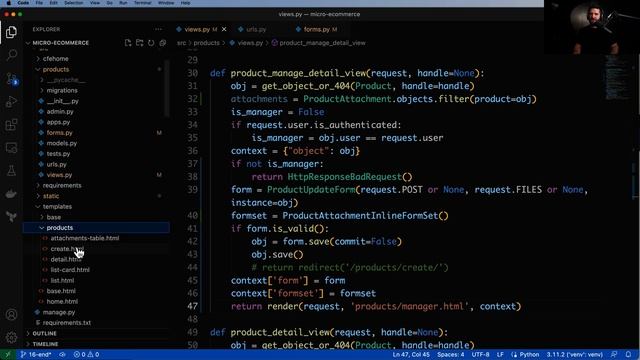
Task: Open Run and Debug view
Action: [11, 101]
